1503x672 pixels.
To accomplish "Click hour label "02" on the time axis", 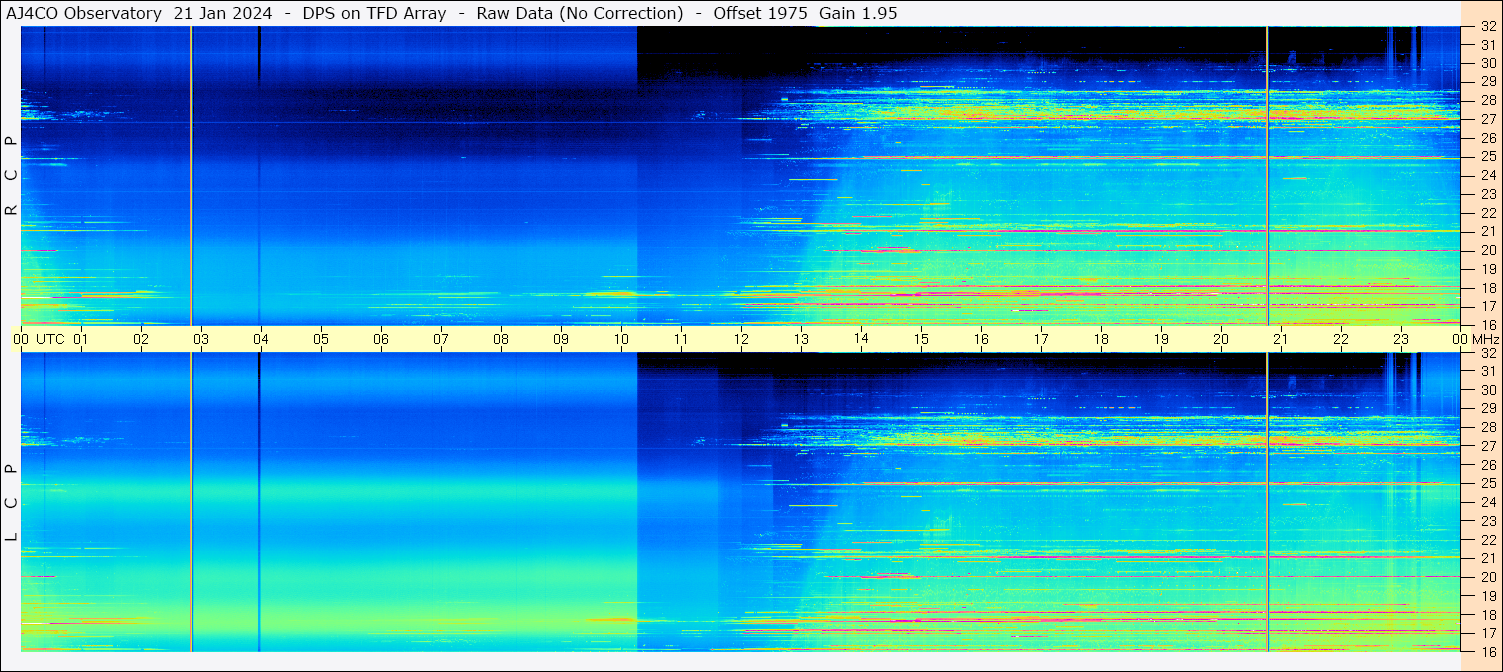I will 141,339.
